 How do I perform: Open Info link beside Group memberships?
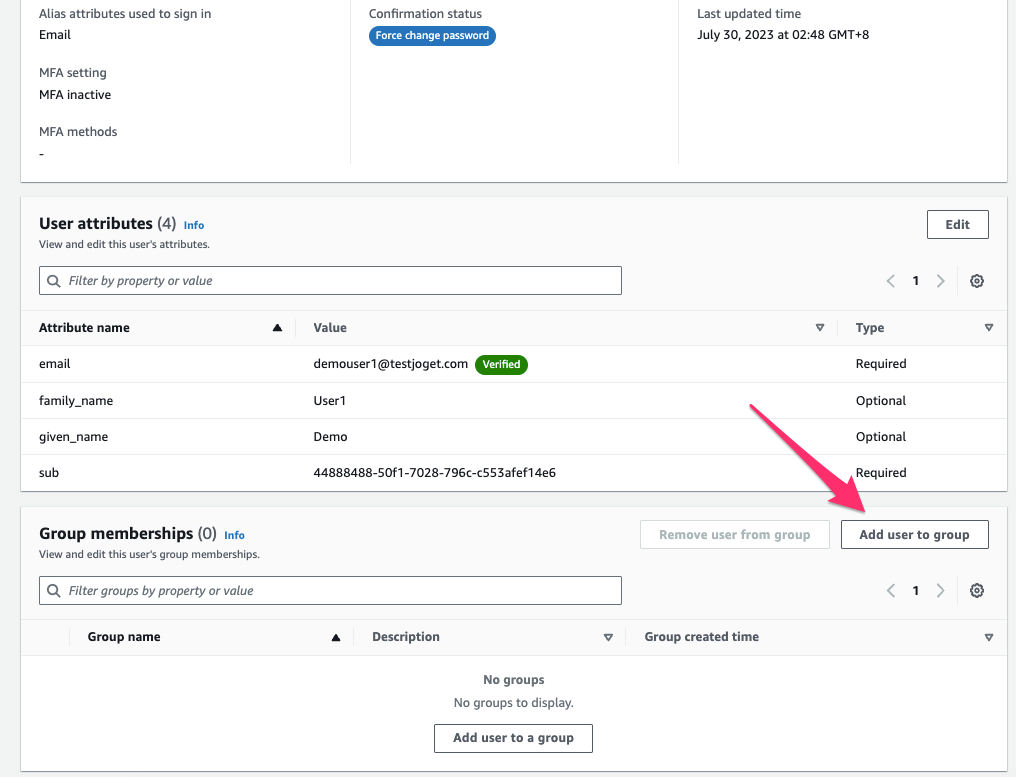(x=234, y=535)
